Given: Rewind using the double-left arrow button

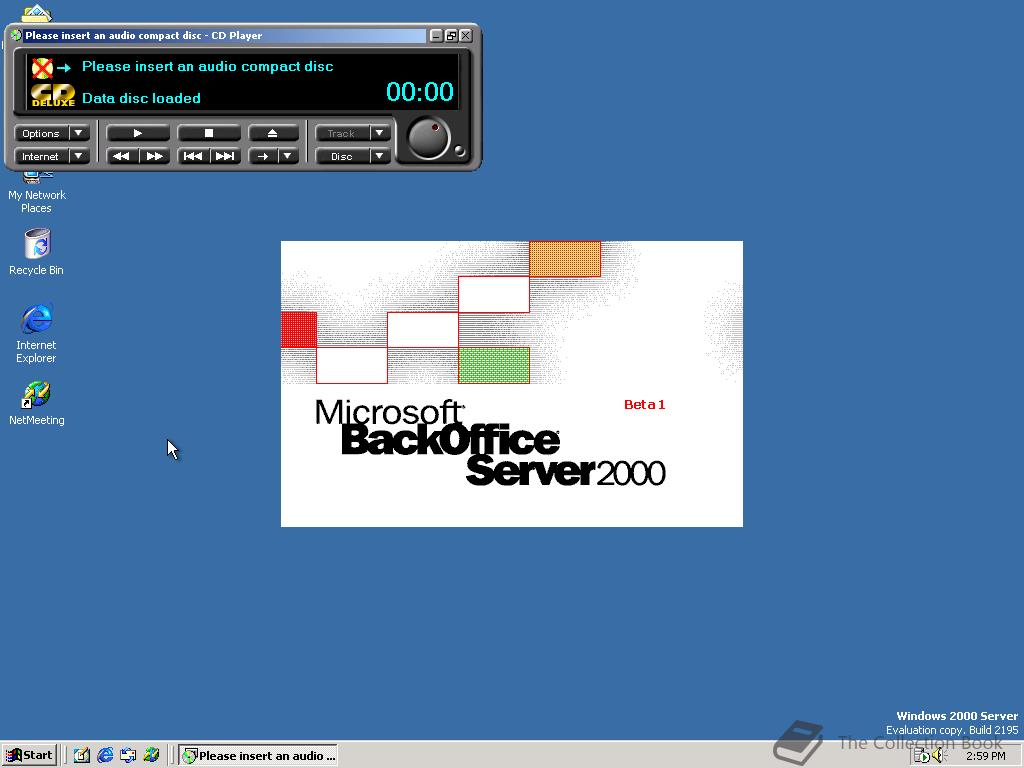Looking at the screenshot, I should 121,156.
